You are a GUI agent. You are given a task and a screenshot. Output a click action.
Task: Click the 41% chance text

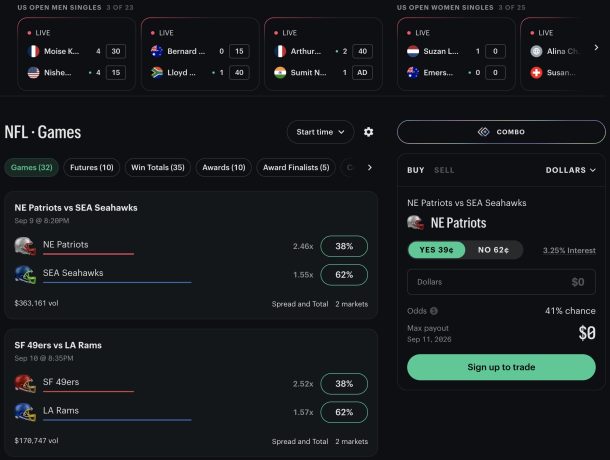570,311
